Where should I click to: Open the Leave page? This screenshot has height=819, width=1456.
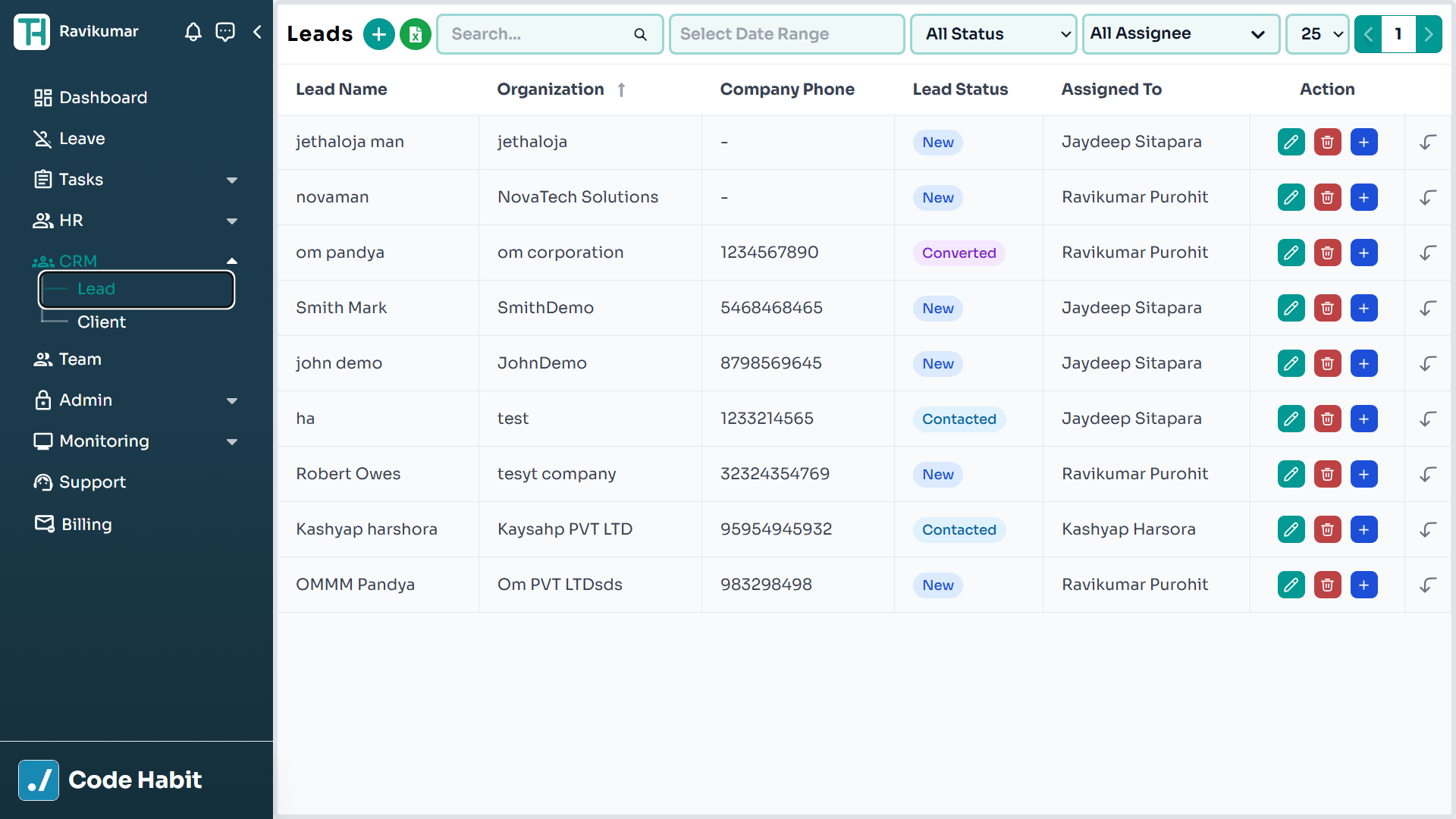click(70, 139)
